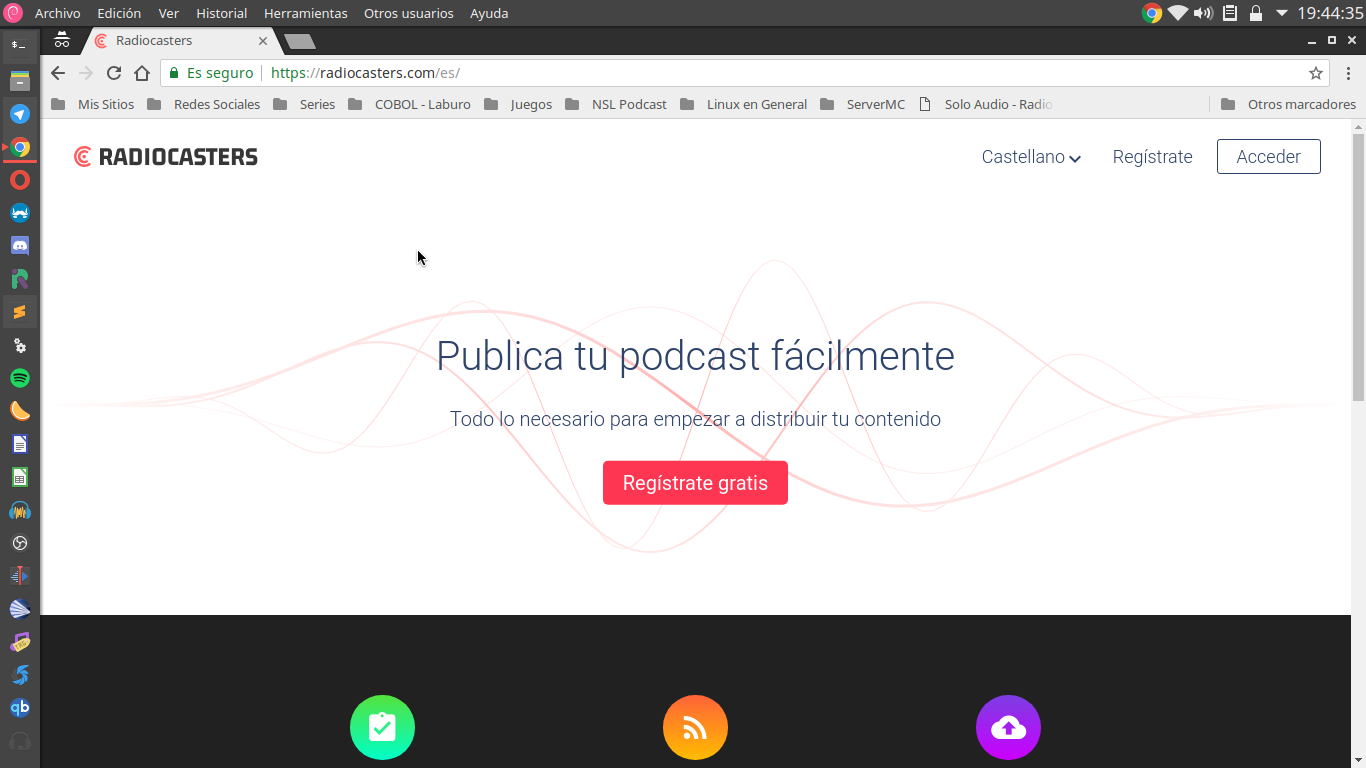
Task: Click the Regístrate link in header
Action: pyautogui.click(x=1152, y=157)
